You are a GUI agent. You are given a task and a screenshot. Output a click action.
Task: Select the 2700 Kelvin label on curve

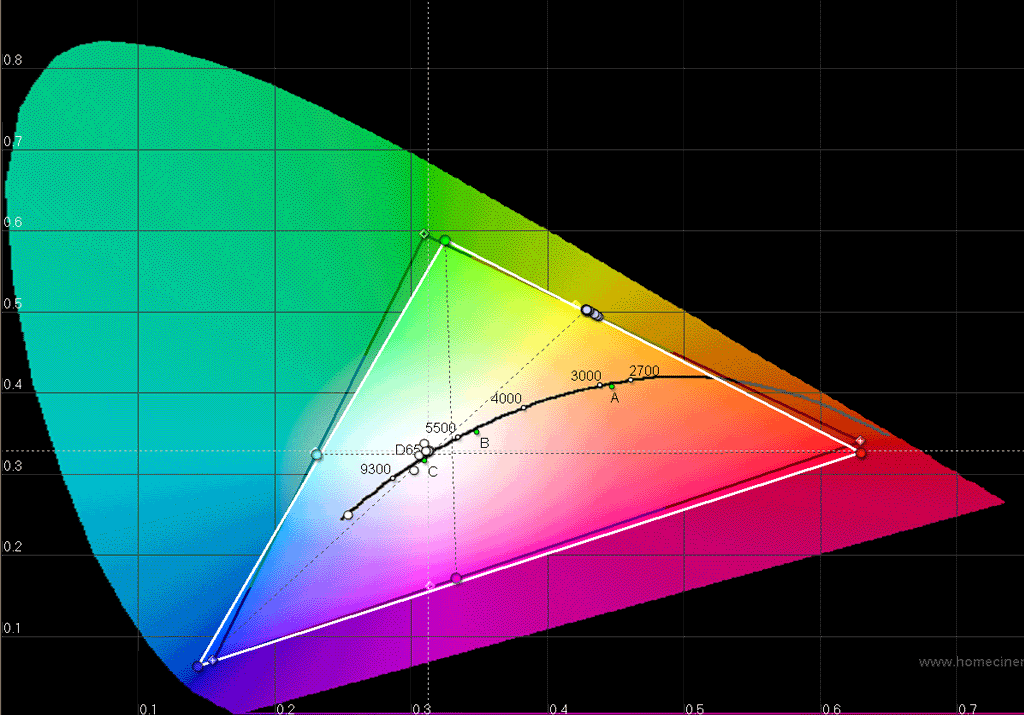644,371
